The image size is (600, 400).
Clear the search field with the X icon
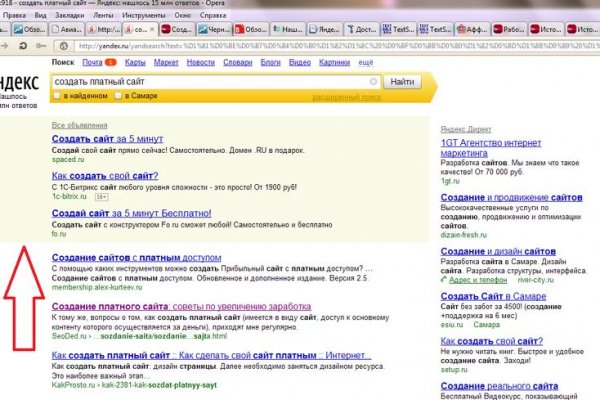pyautogui.click(x=373, y=81)
